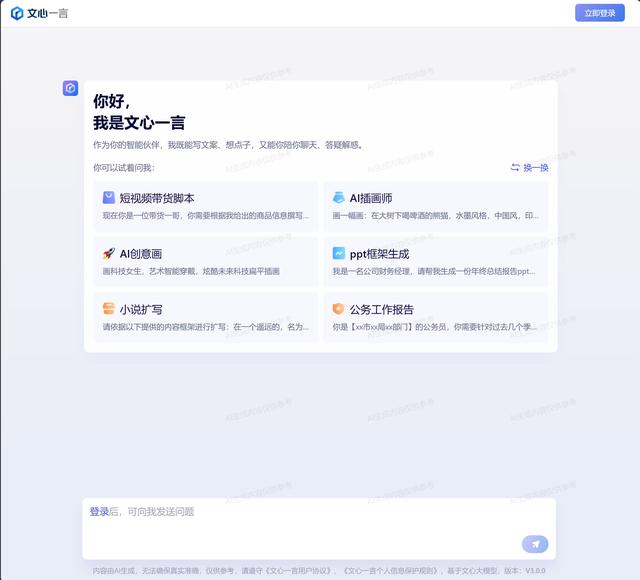Screen dimensions: 640x580
Task: Click the 小说扩写 card icon
Action: tap(109, 309)
